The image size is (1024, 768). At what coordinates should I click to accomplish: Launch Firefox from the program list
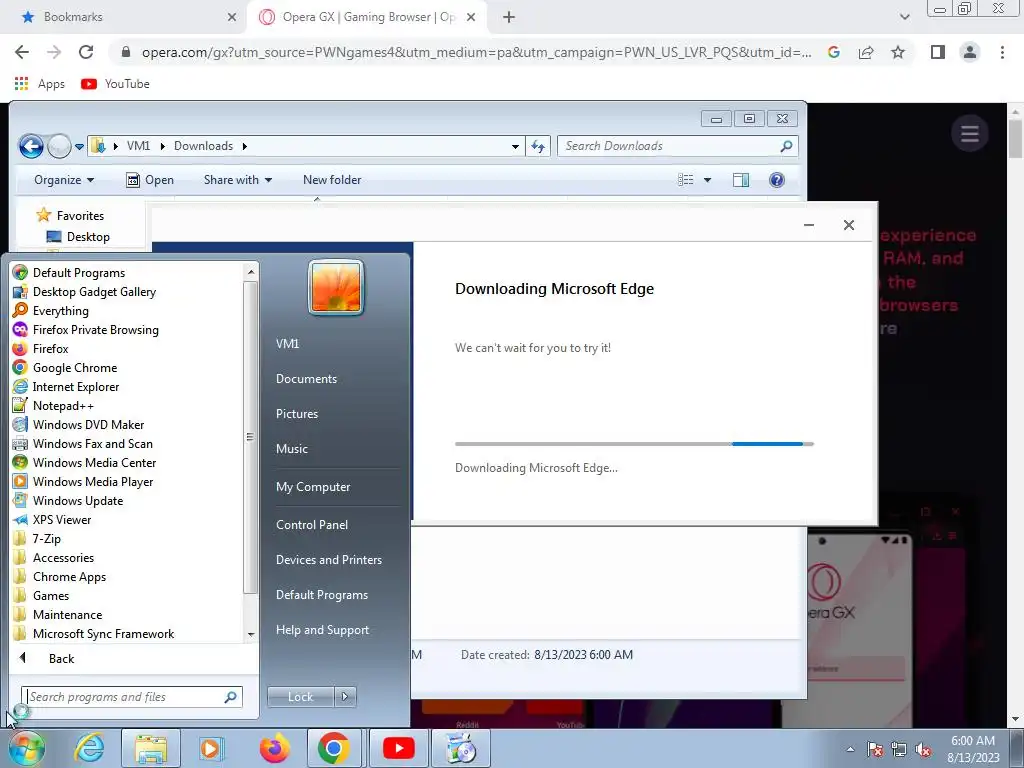(x=40, y=349)
